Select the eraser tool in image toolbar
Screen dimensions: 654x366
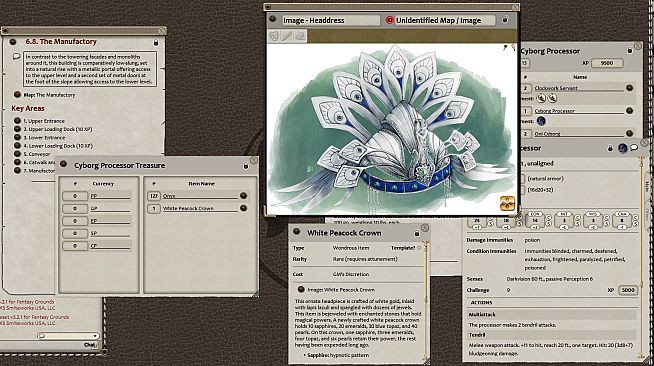(300, 36)
